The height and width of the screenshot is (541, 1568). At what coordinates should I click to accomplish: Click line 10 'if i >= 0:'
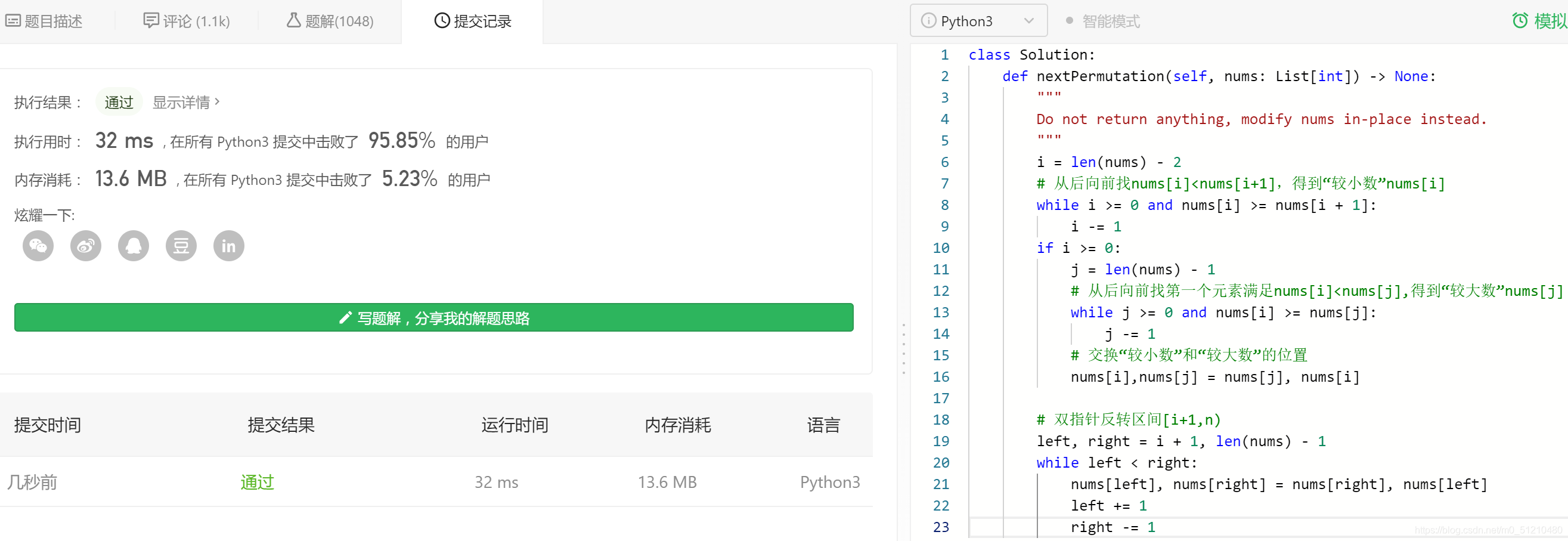(x=1078, y=248)
